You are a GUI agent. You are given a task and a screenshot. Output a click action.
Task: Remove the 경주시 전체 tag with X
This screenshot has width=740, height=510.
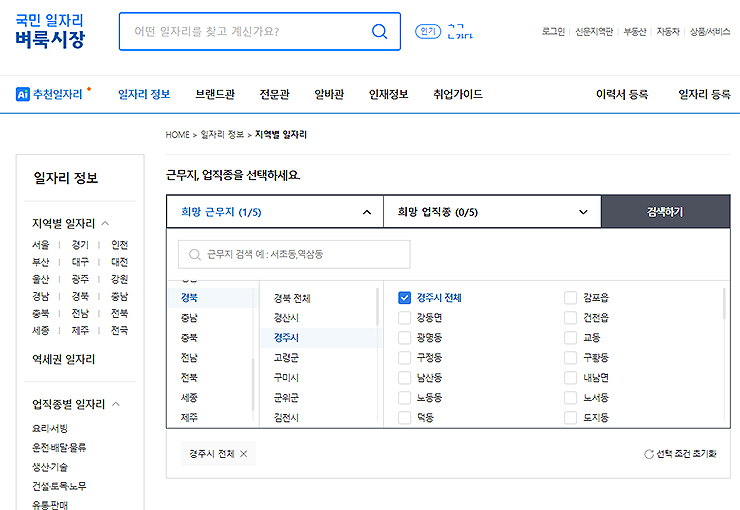click(x=244, y=454)
